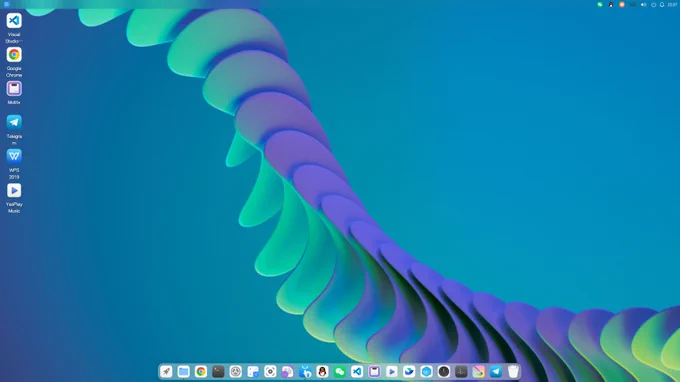The height and width of the screenshot is (382, 680).
Task: Open the system monitor icon in dock
Action: coord(461,372)
